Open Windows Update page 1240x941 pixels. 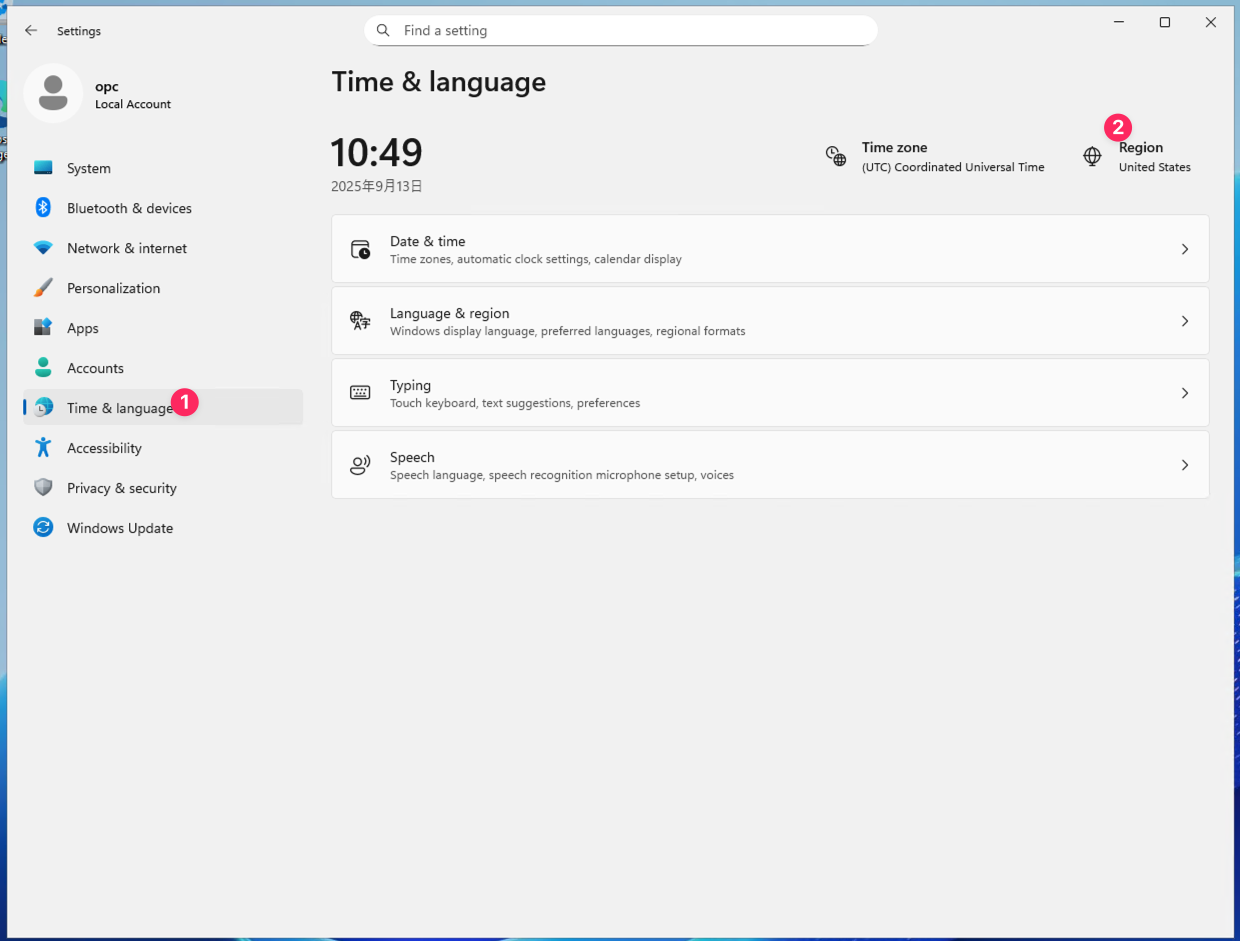tap(163, 528)
